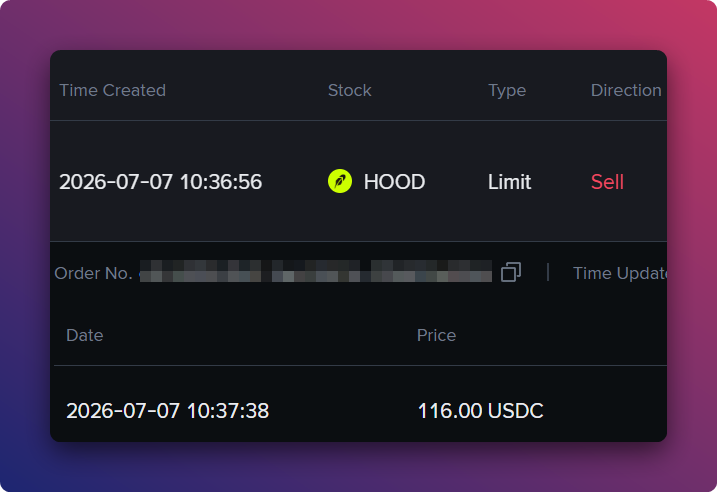Click the 2026-07-07 10:37:38 fill date
This screenshot has width=717, height=492.
coord(167,411)
